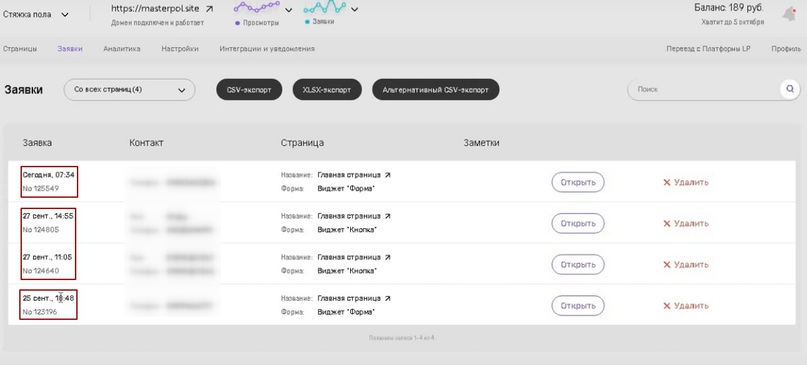
Task: Click the Баланс: 189 руб. text
Action: click(729, 8)
